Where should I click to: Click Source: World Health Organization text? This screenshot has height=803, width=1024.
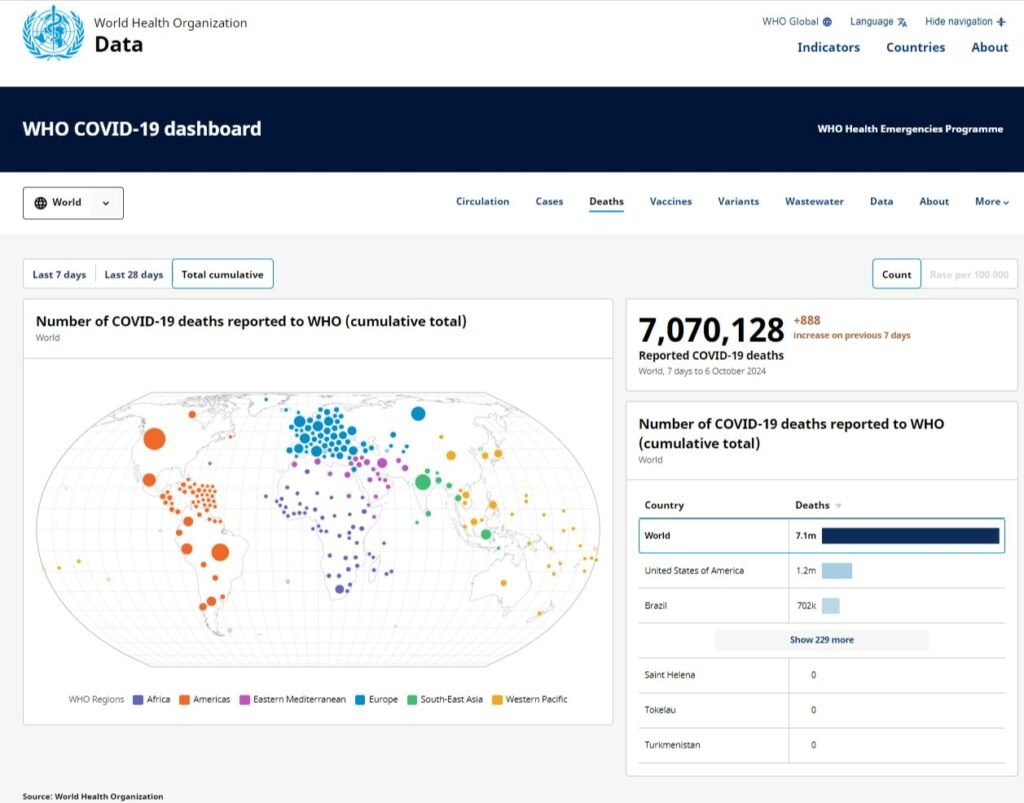[x=93, y=796]
